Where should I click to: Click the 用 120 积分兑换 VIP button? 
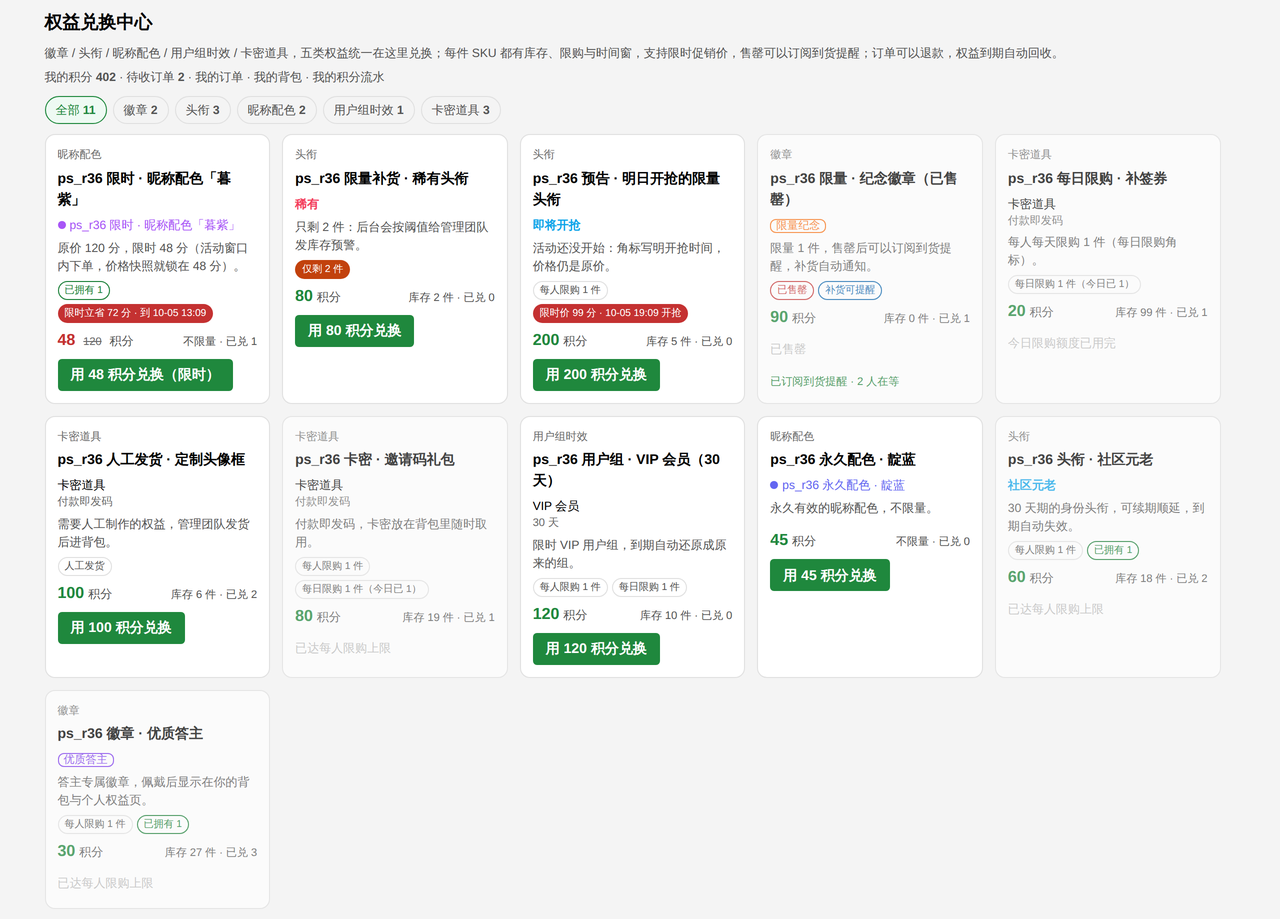596,649
